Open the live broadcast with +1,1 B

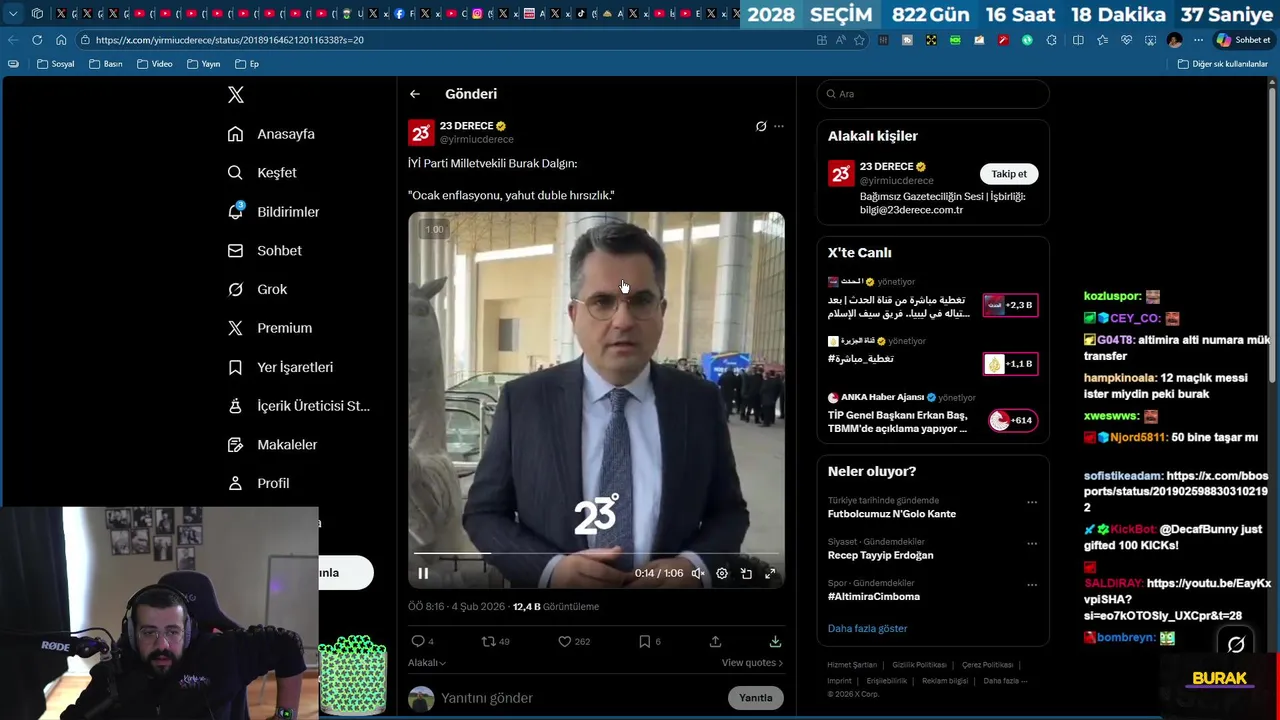[x=933, y=356]
